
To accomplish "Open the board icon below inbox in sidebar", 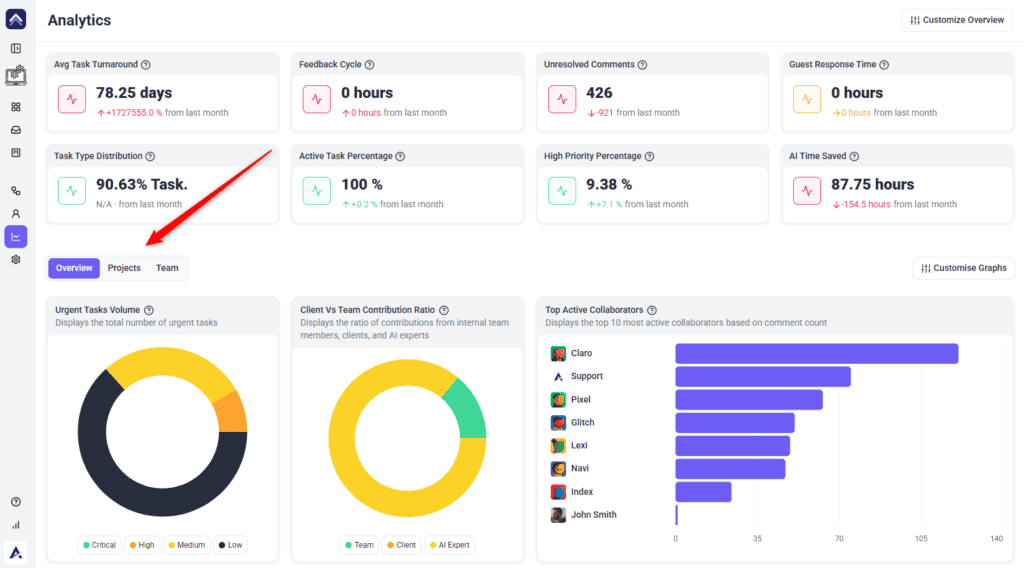I will 16,153.
